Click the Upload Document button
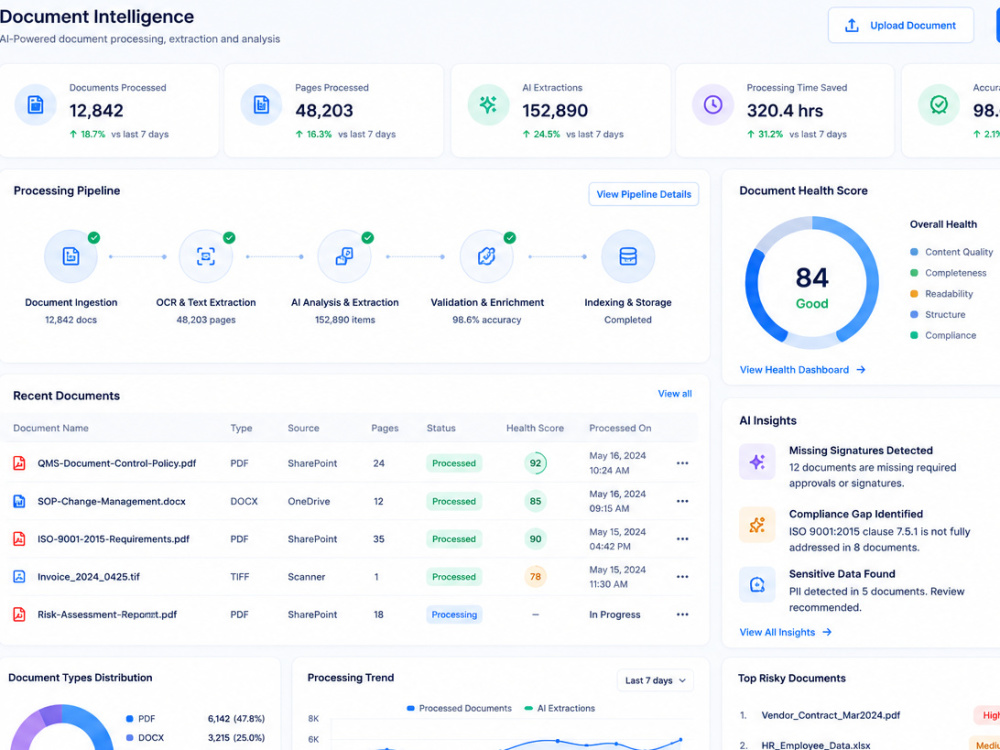1000x750 pixels. 901,26
